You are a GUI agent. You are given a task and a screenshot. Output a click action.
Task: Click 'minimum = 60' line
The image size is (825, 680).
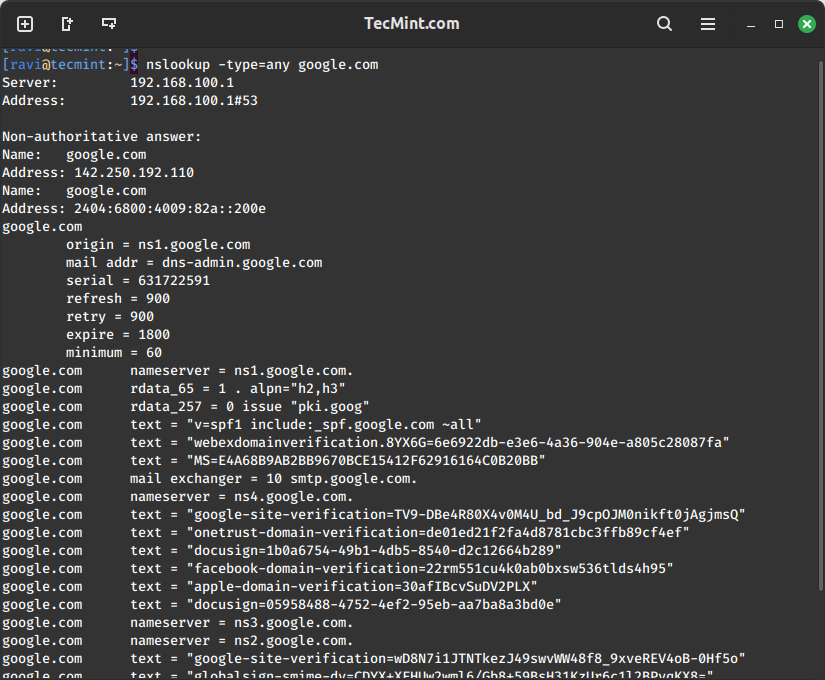(114, 353)
